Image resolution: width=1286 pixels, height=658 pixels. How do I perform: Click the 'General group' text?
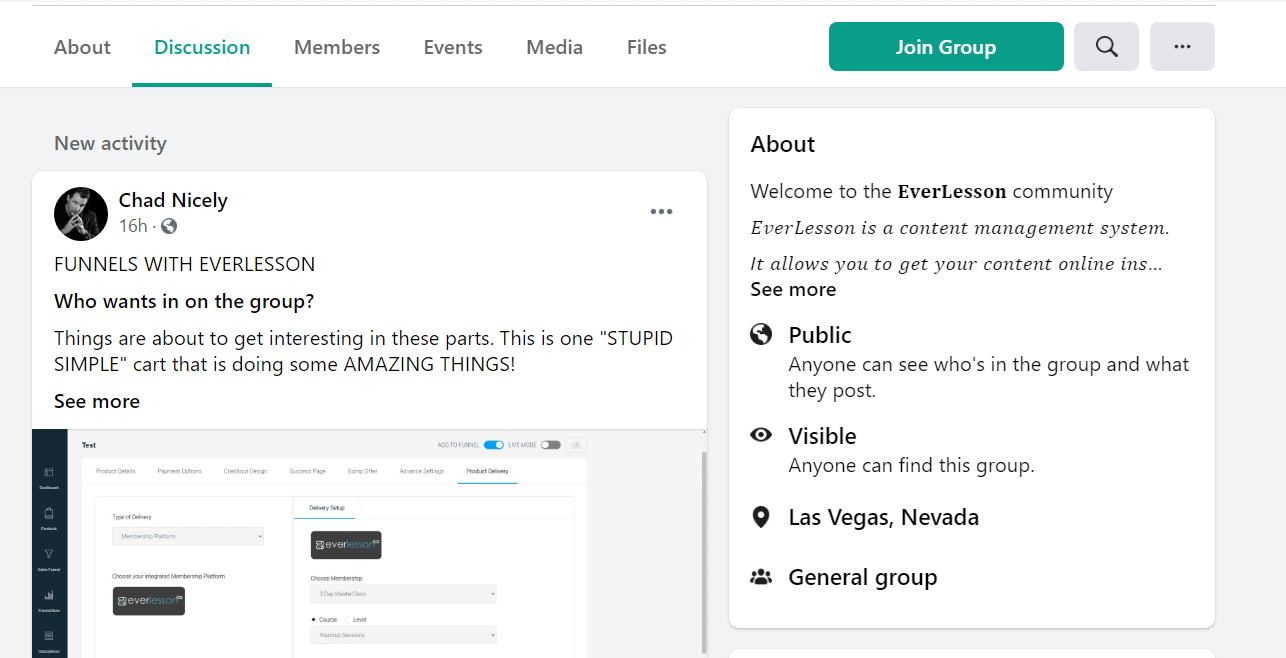[863, 577]
